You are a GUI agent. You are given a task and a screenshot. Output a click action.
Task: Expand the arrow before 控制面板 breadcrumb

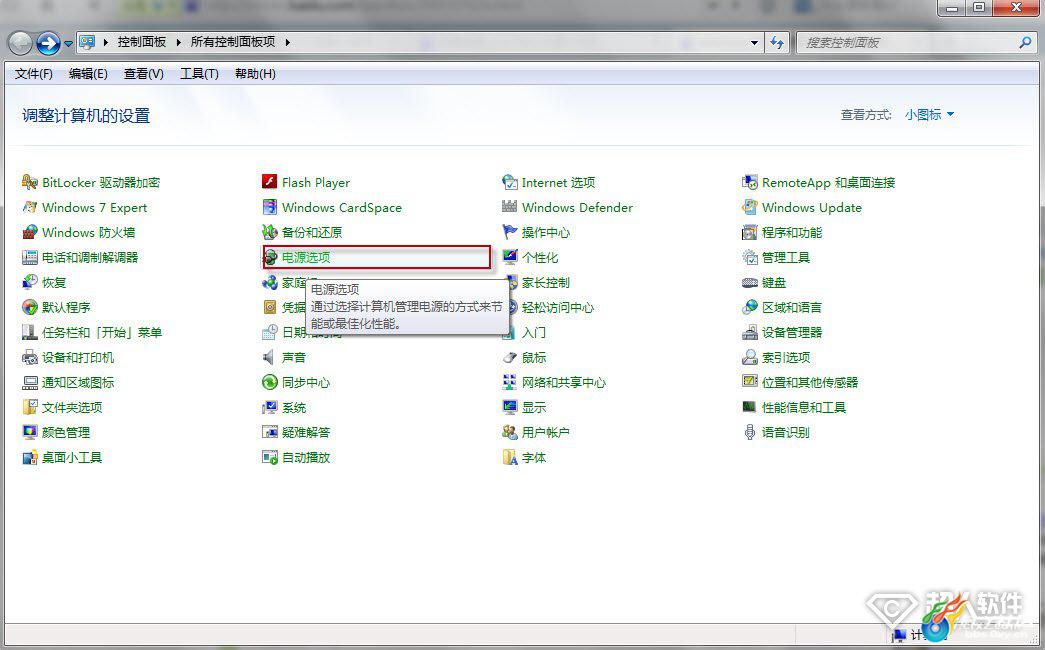pyautogui.click(x=106, y=42)
